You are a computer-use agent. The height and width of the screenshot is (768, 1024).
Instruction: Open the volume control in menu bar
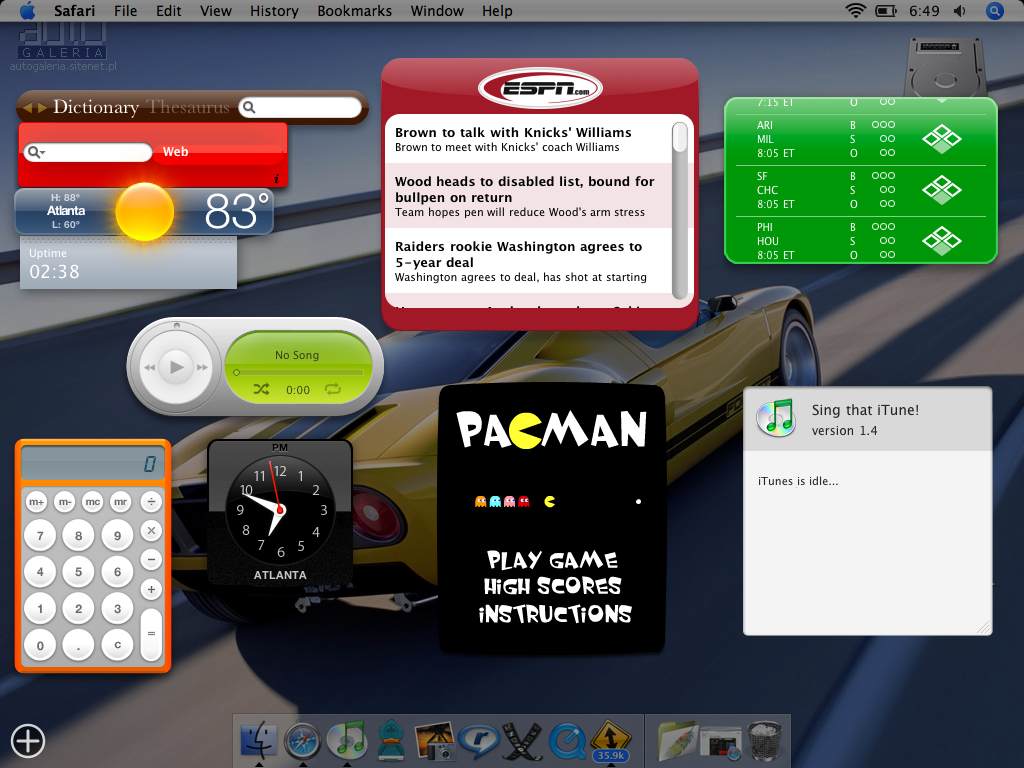click(959, 11)
